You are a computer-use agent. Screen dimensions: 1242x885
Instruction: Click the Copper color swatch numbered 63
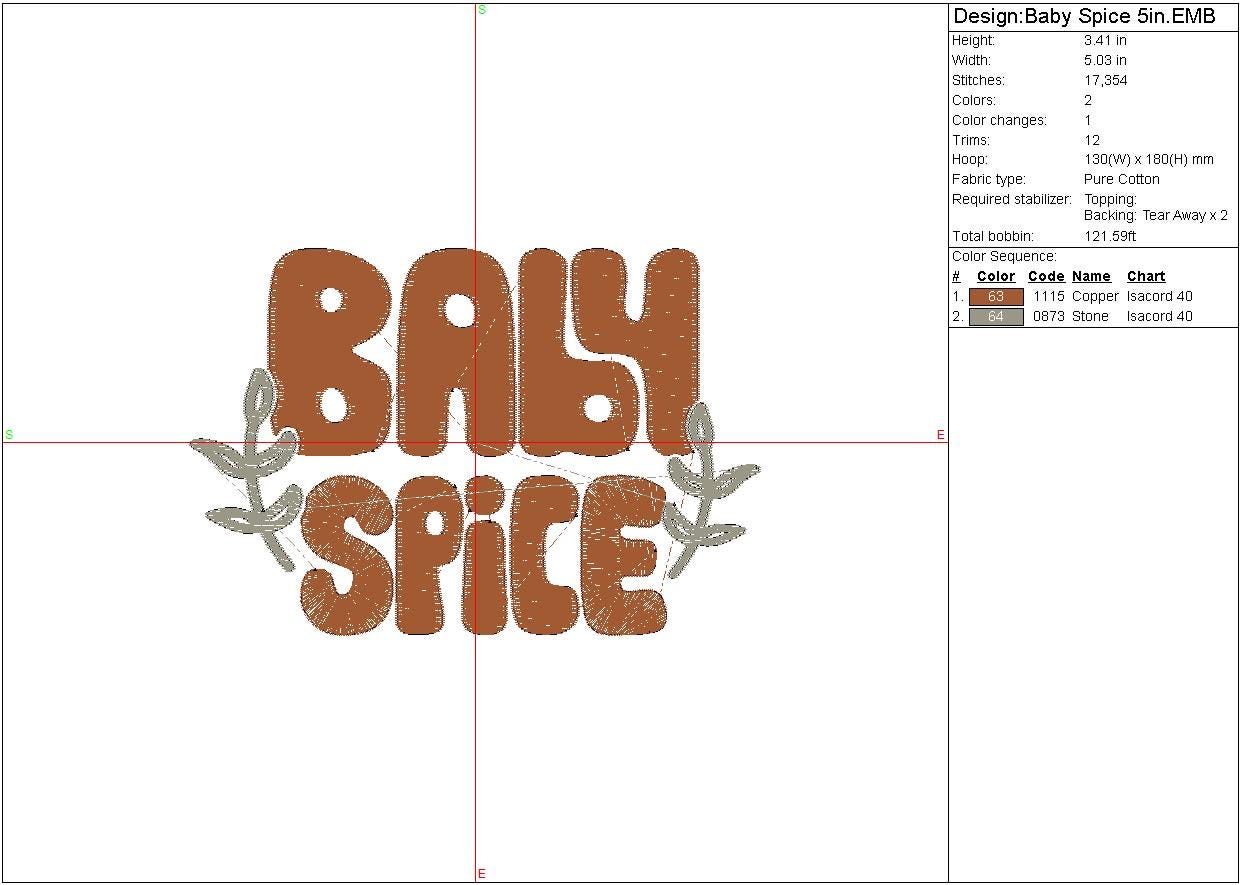996,297
